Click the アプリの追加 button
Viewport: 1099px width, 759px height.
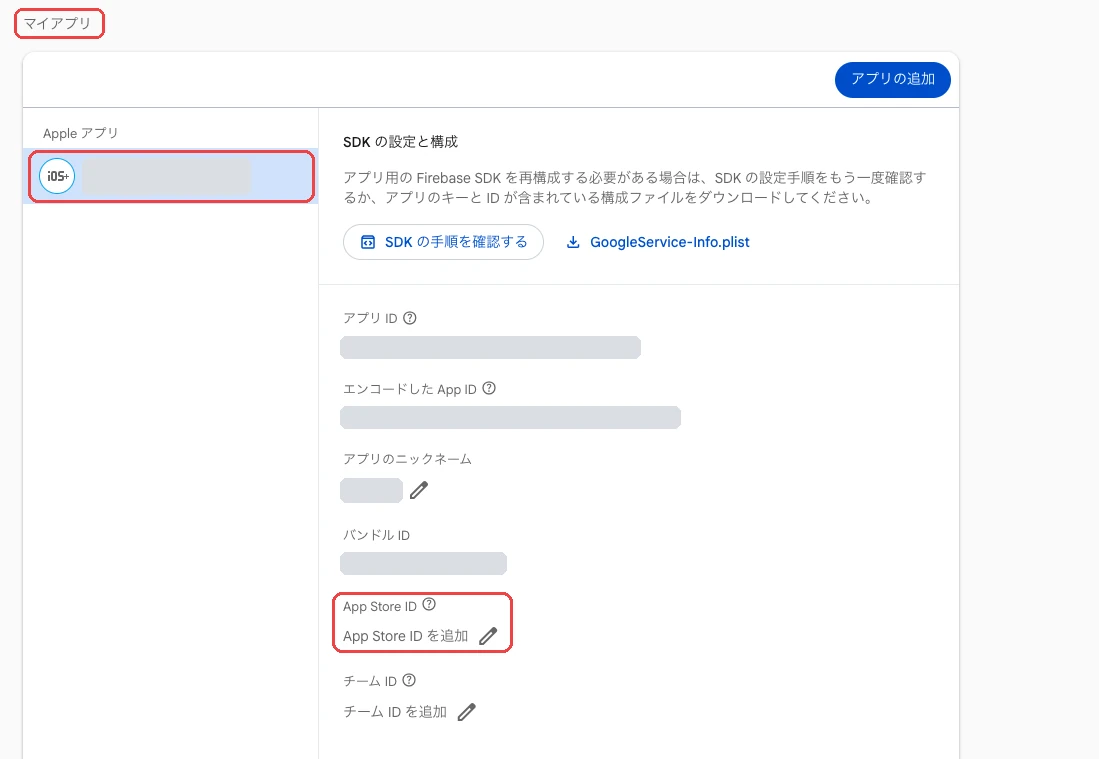[892, 80]
